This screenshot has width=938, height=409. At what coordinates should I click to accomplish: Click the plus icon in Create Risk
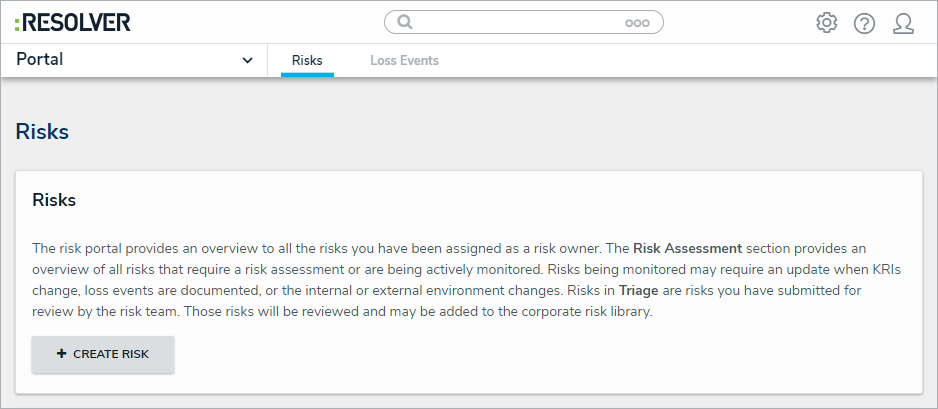click(62, 354)
